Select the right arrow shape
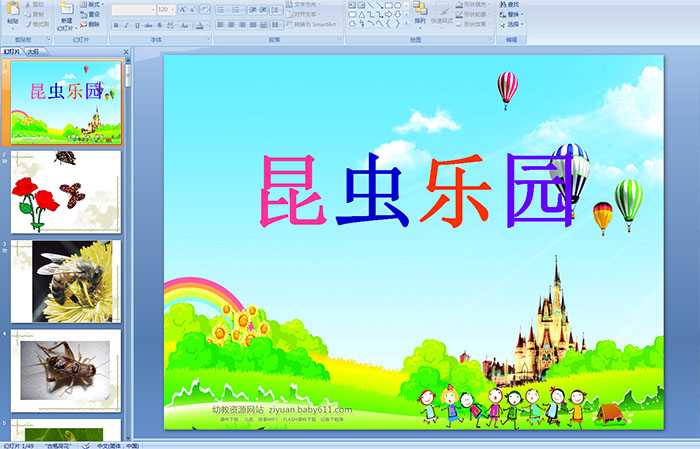 point(388,15)
